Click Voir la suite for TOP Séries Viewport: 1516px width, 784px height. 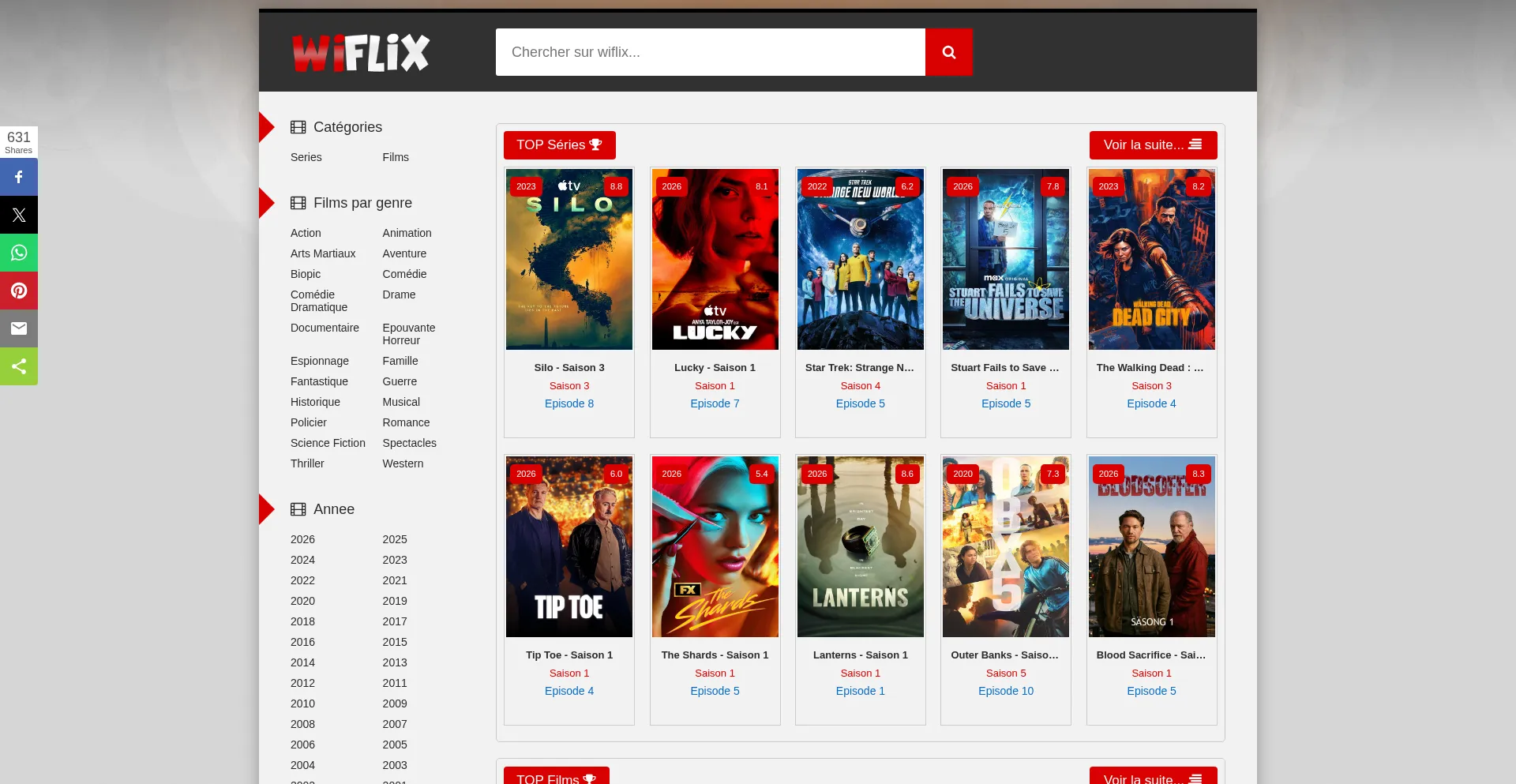[1153, 145]
